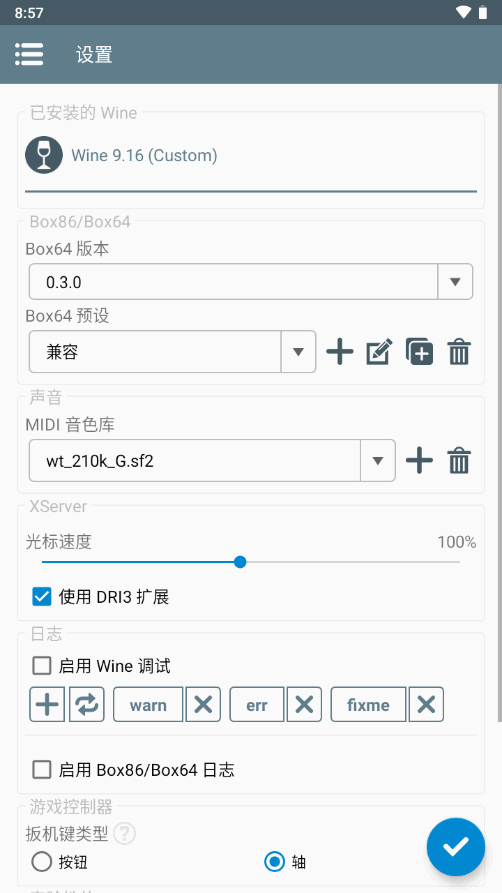This screenshot has width=502, height=893.
Task: Remove the warn debug channel
Action: click(203, 704)
